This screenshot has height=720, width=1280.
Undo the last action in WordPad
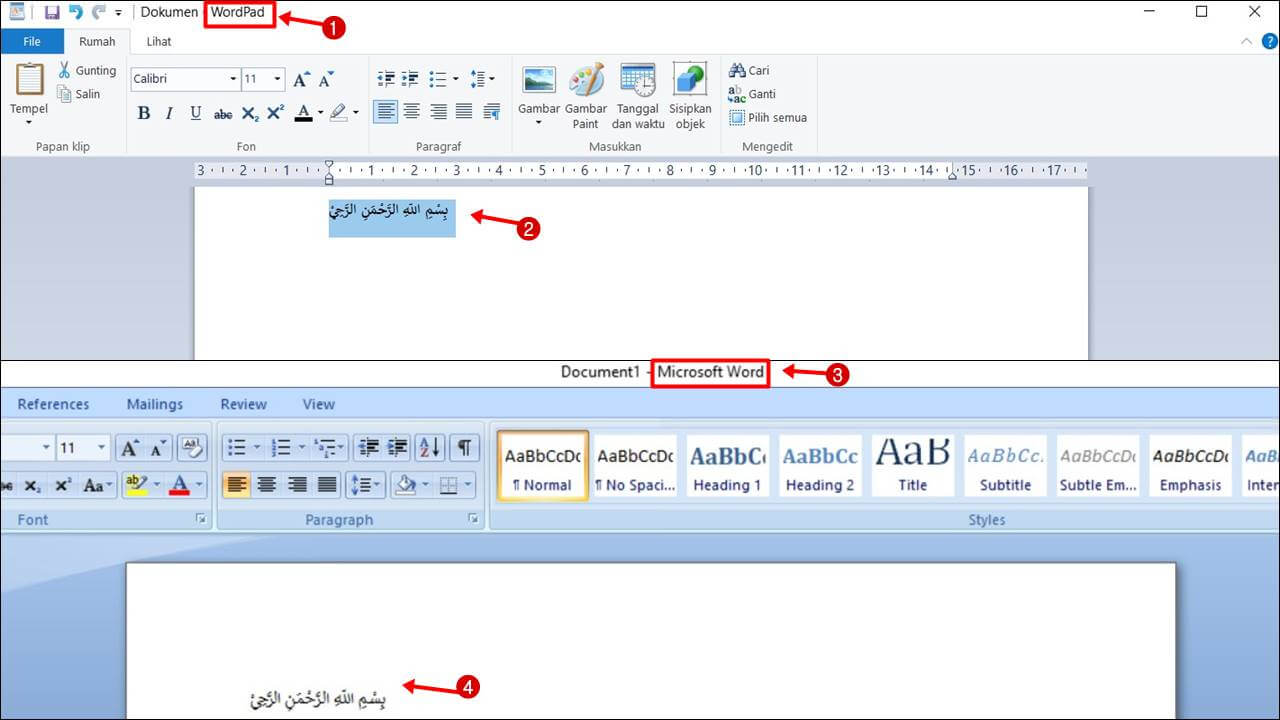[75, 13]
